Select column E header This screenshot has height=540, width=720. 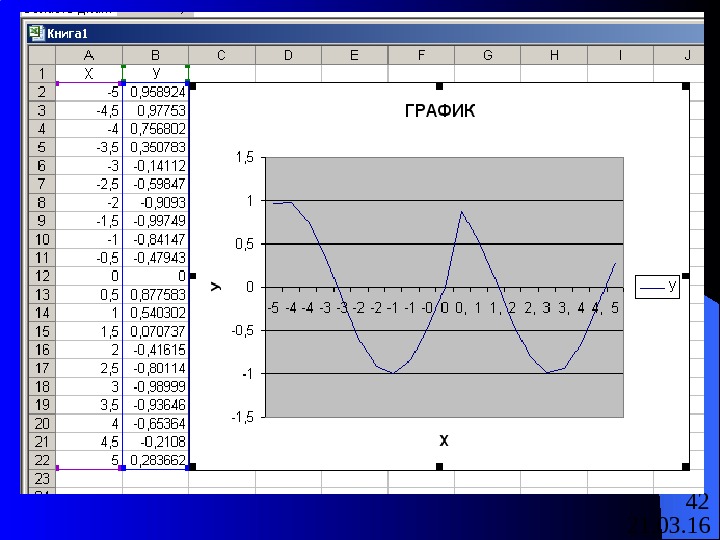(354, 56)
